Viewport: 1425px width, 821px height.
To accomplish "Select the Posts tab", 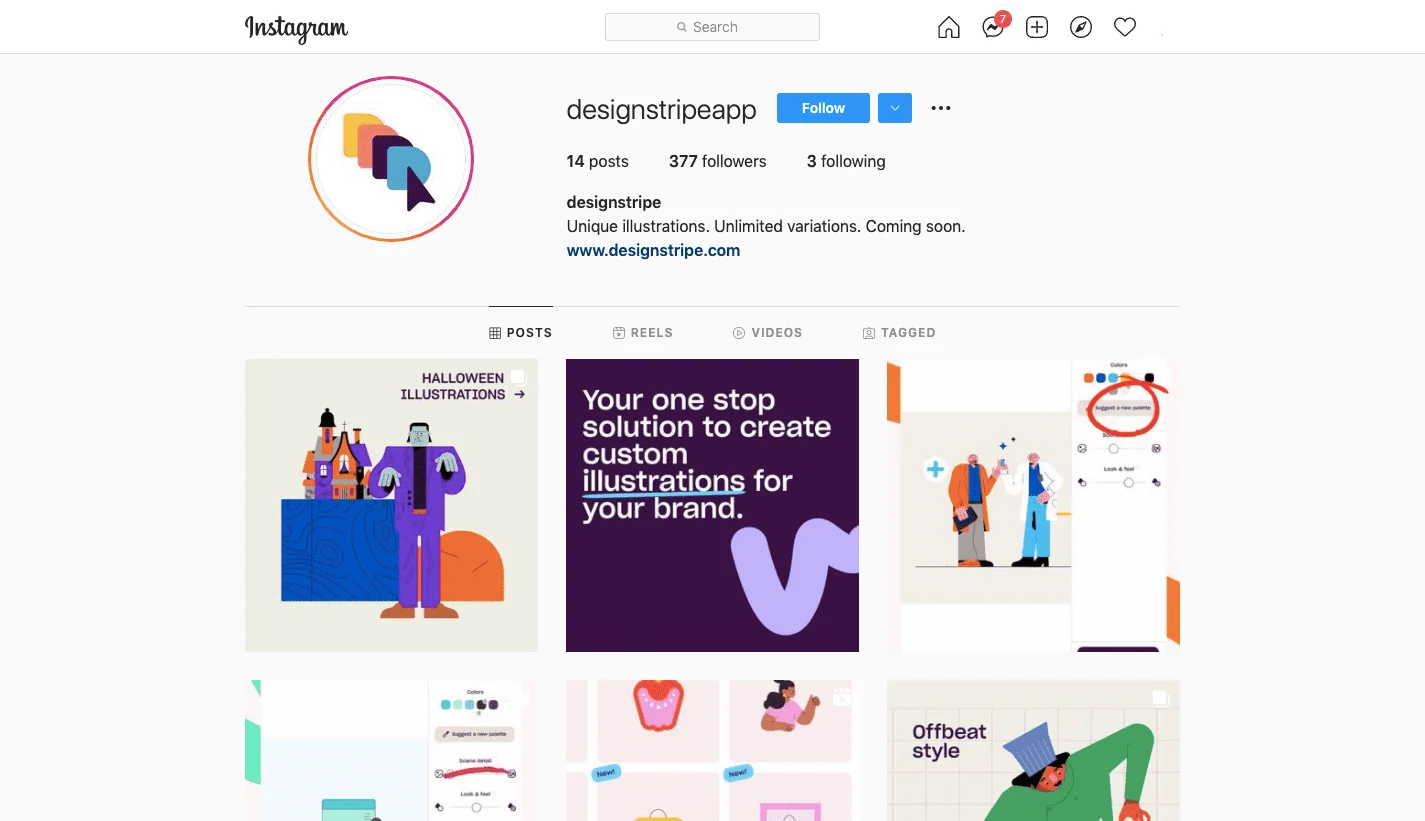I will (520, 332).
